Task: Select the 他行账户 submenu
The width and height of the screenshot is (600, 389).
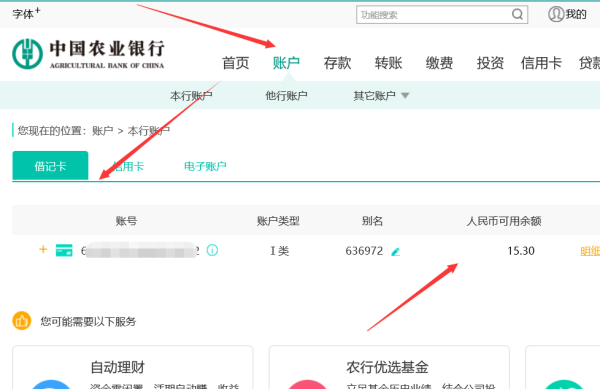Action: click(286, 96)
